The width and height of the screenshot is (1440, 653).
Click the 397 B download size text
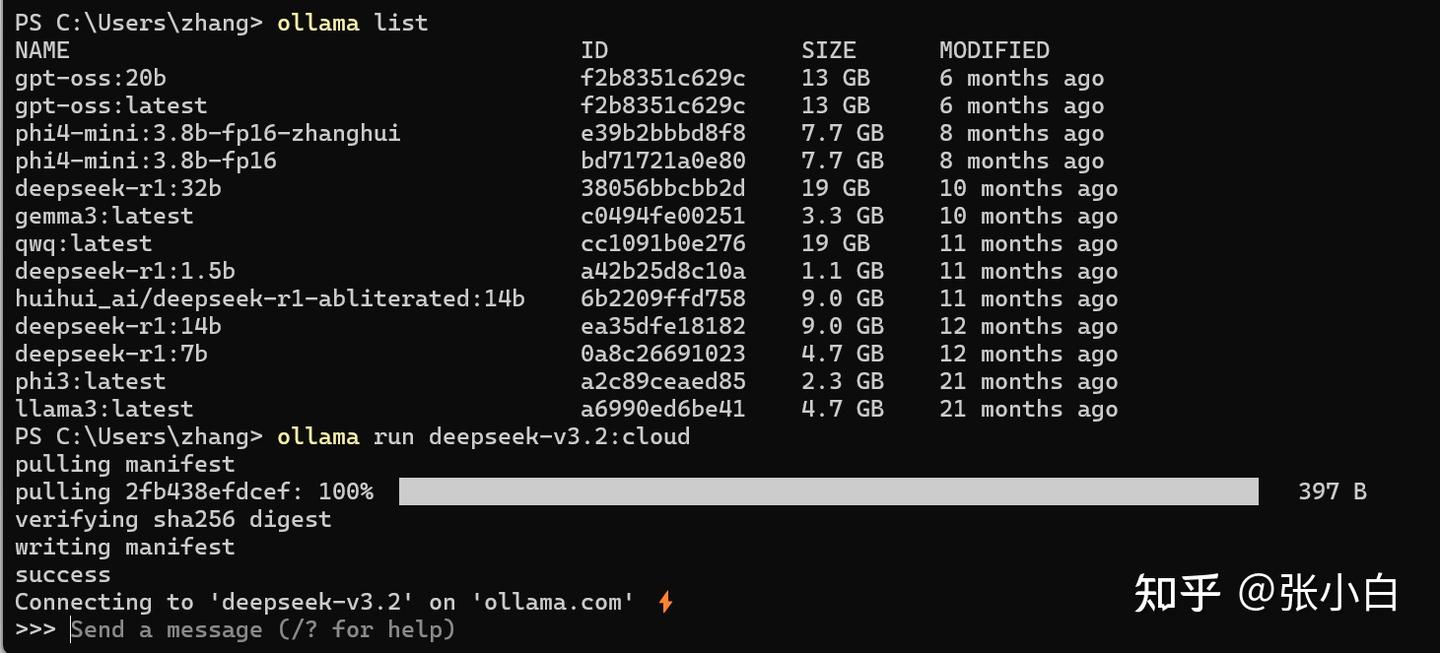[x=1332, y=491]
